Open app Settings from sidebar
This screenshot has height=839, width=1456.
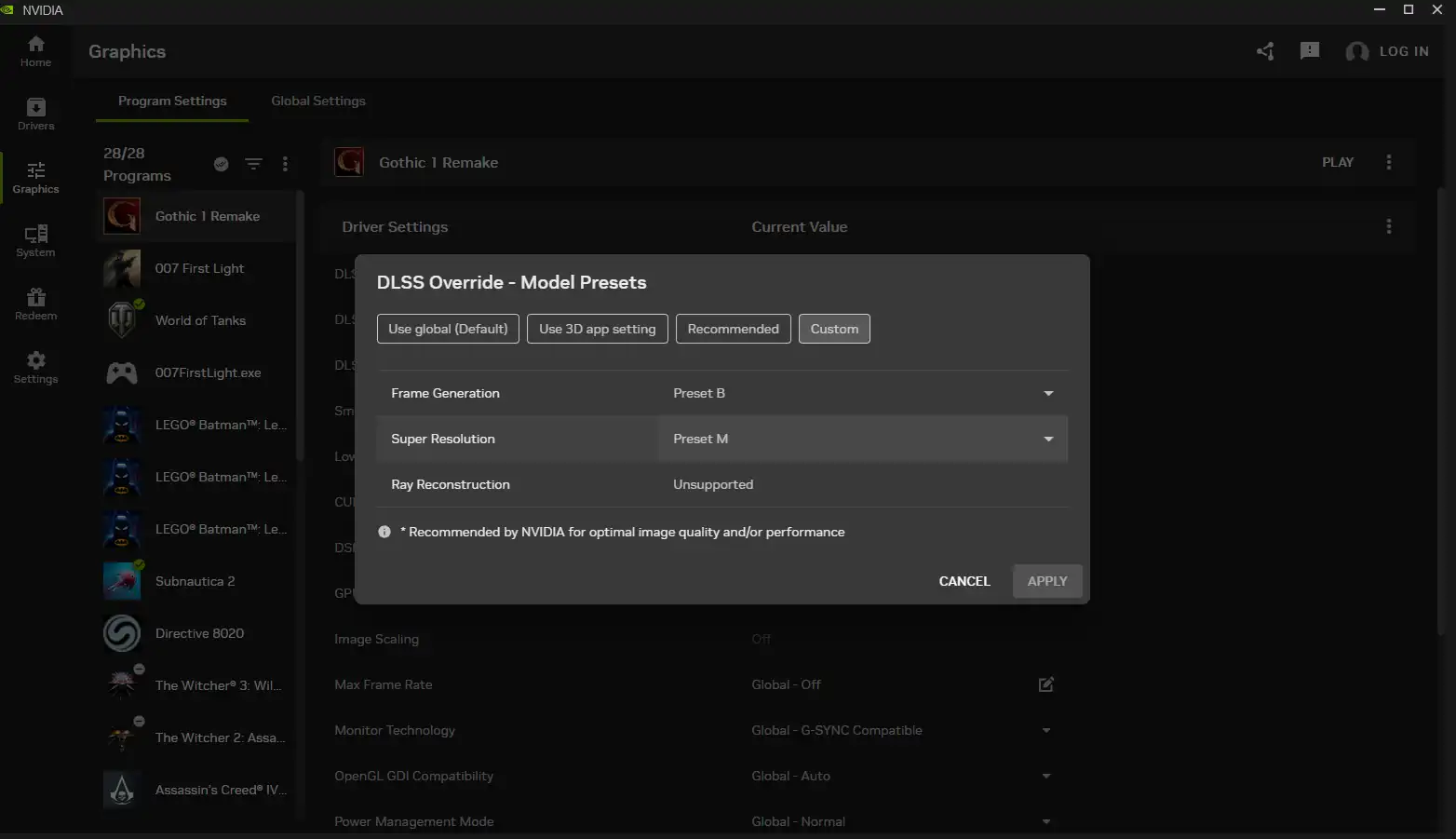click(35, 368)
